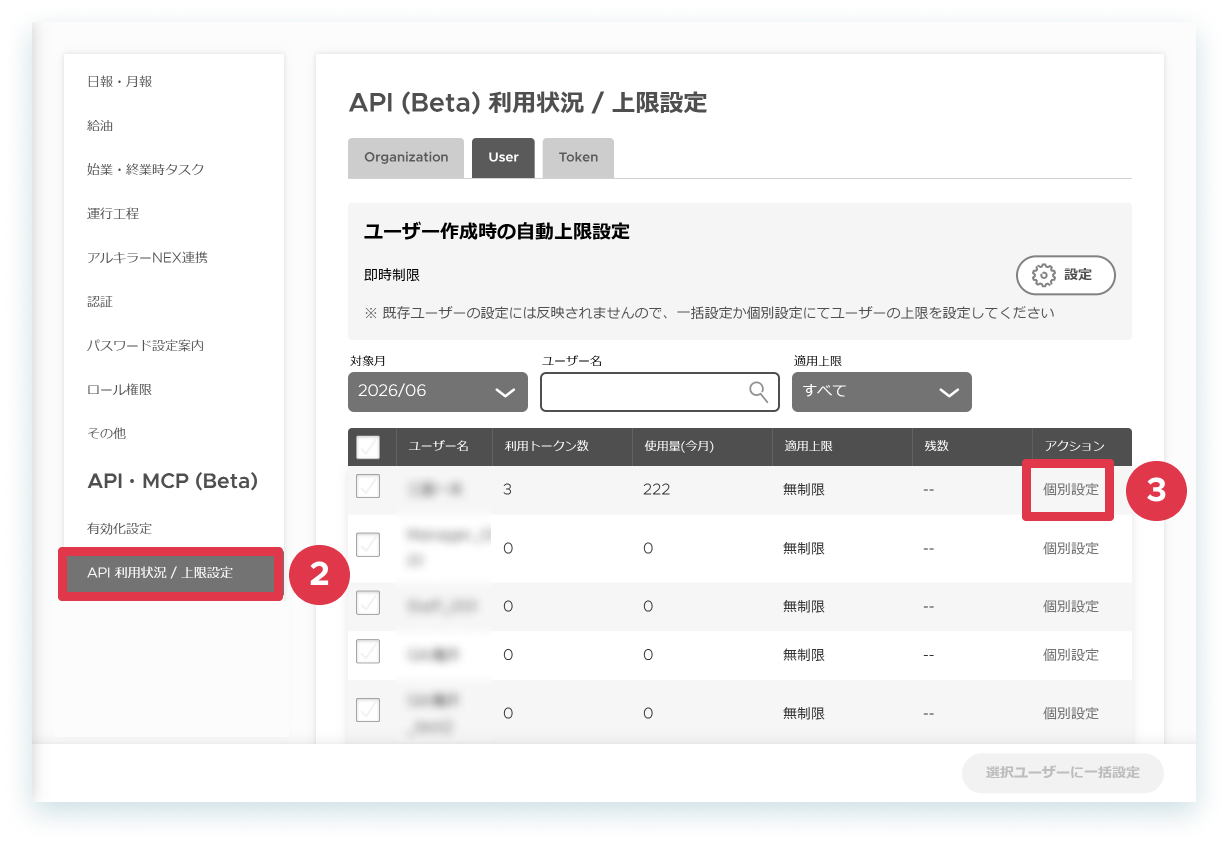The image size is (1228, 844).
Task: Select the User tab
Action: pos(503,158)
